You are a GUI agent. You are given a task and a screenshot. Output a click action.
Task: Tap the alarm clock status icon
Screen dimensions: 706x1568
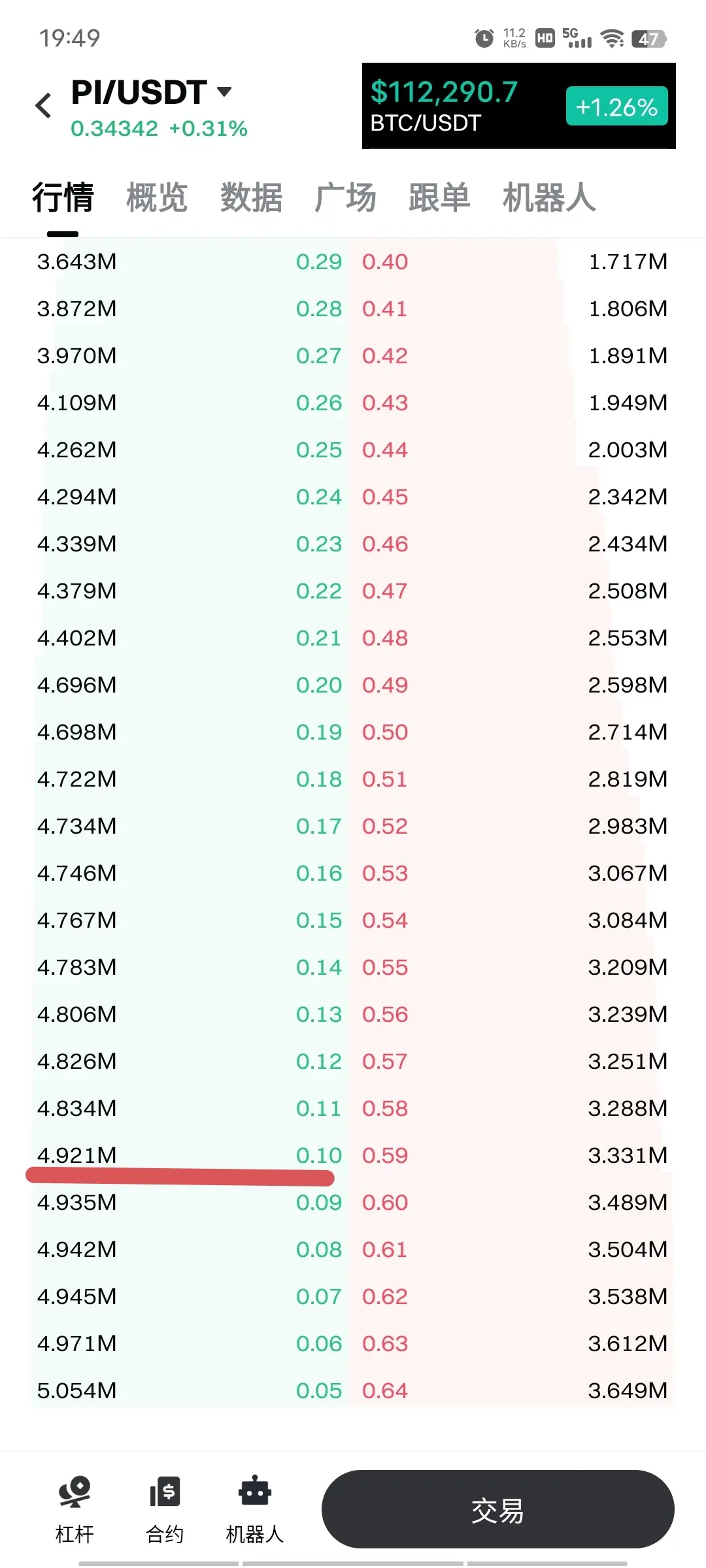(x=484, y=39)
